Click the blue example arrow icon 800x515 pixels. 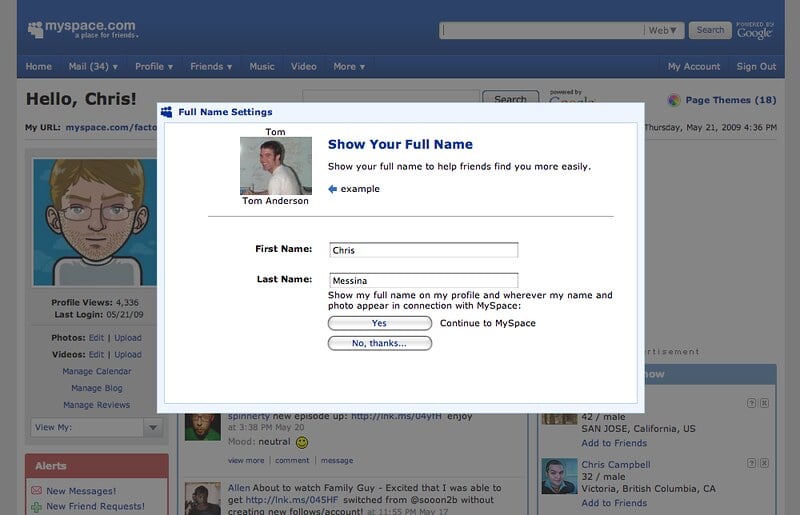coord(333,189)
